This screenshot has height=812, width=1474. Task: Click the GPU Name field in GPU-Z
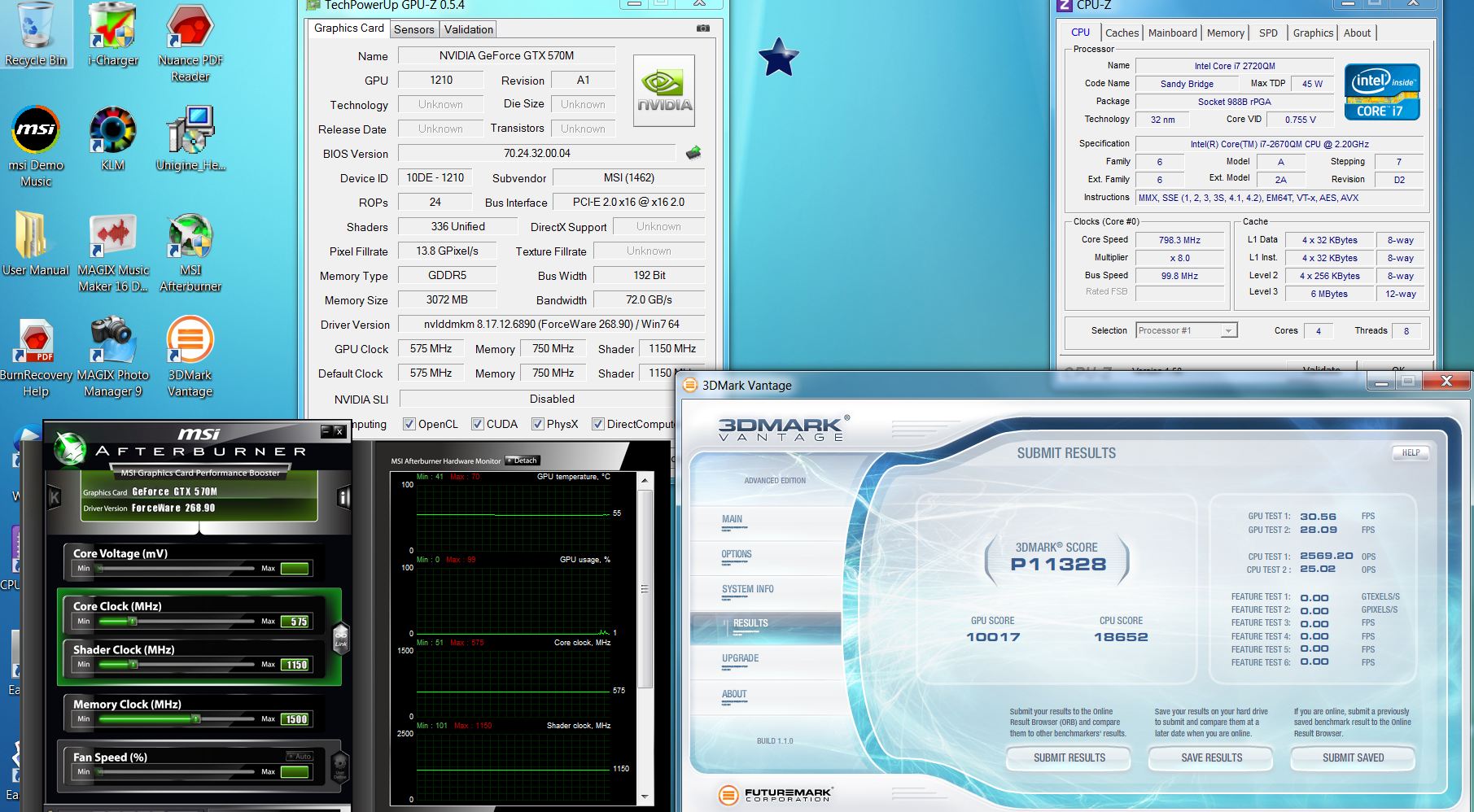tap(506, 55)
